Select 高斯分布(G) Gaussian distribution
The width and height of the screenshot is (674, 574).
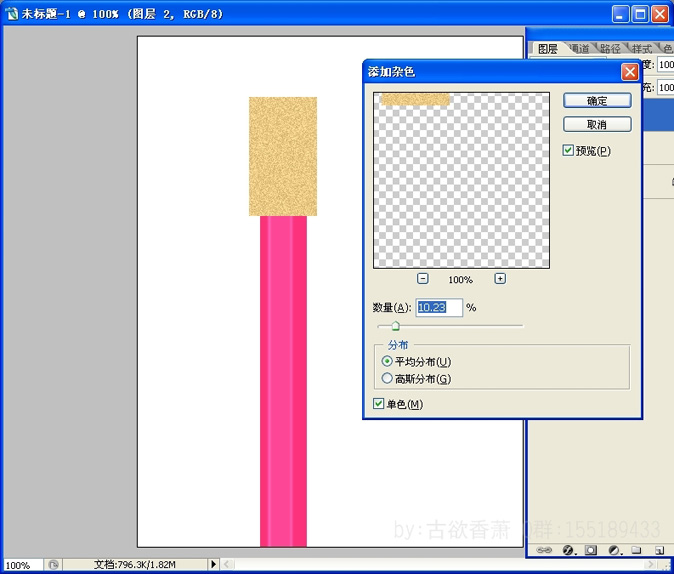point(387,378)
